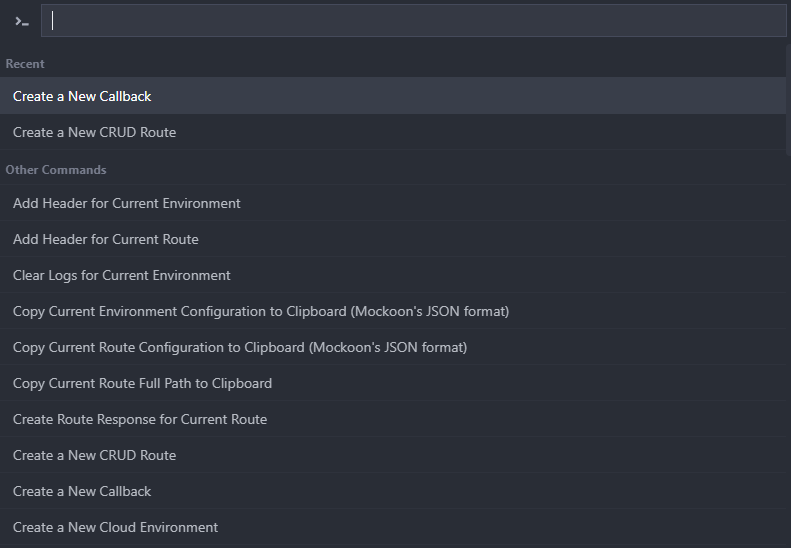Click the Other Commands section header
Image resolution: width=791 pixels, height=548 pixels.
56,170
